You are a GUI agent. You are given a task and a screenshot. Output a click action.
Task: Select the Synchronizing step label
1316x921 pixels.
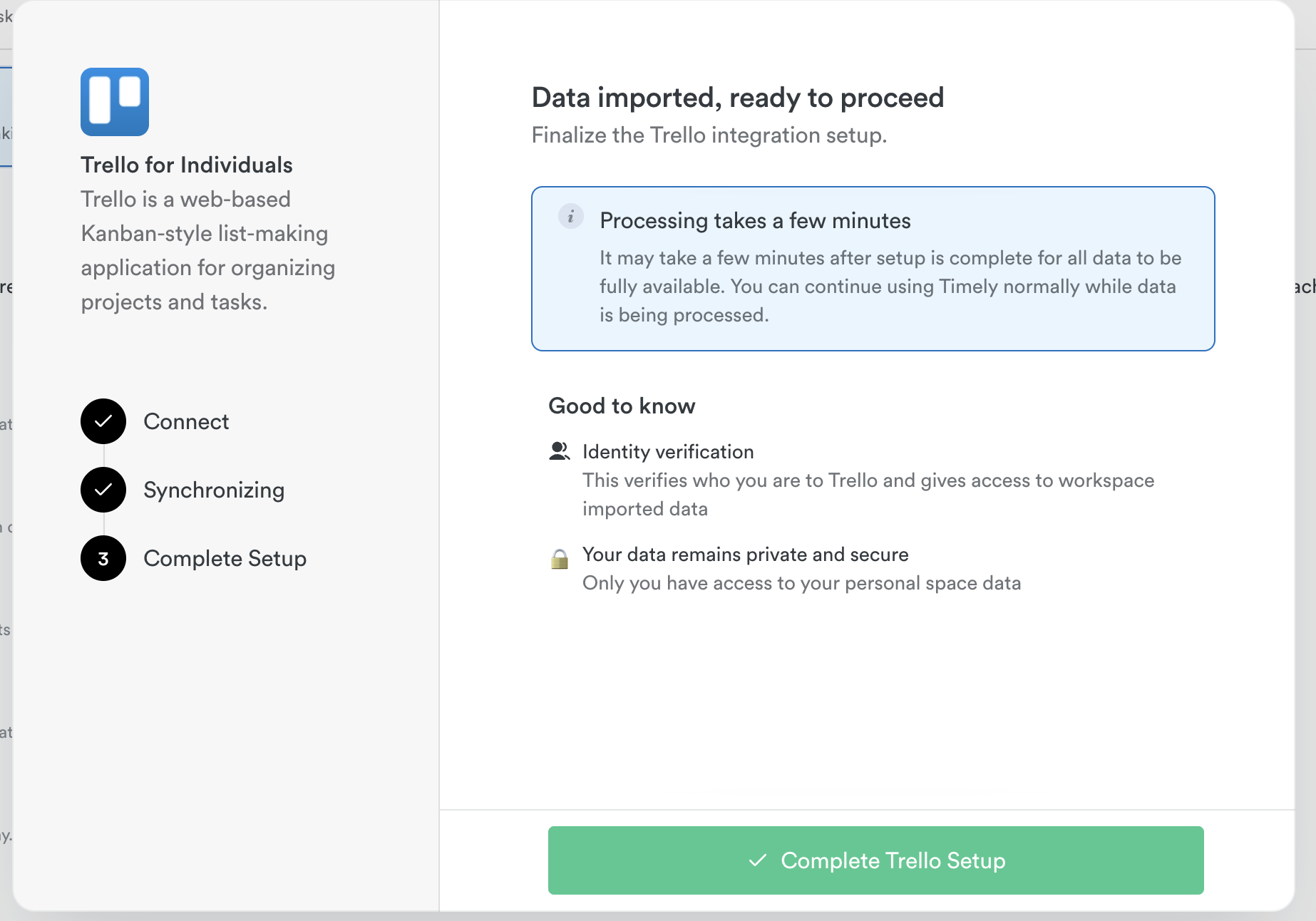tap(214, 490)
